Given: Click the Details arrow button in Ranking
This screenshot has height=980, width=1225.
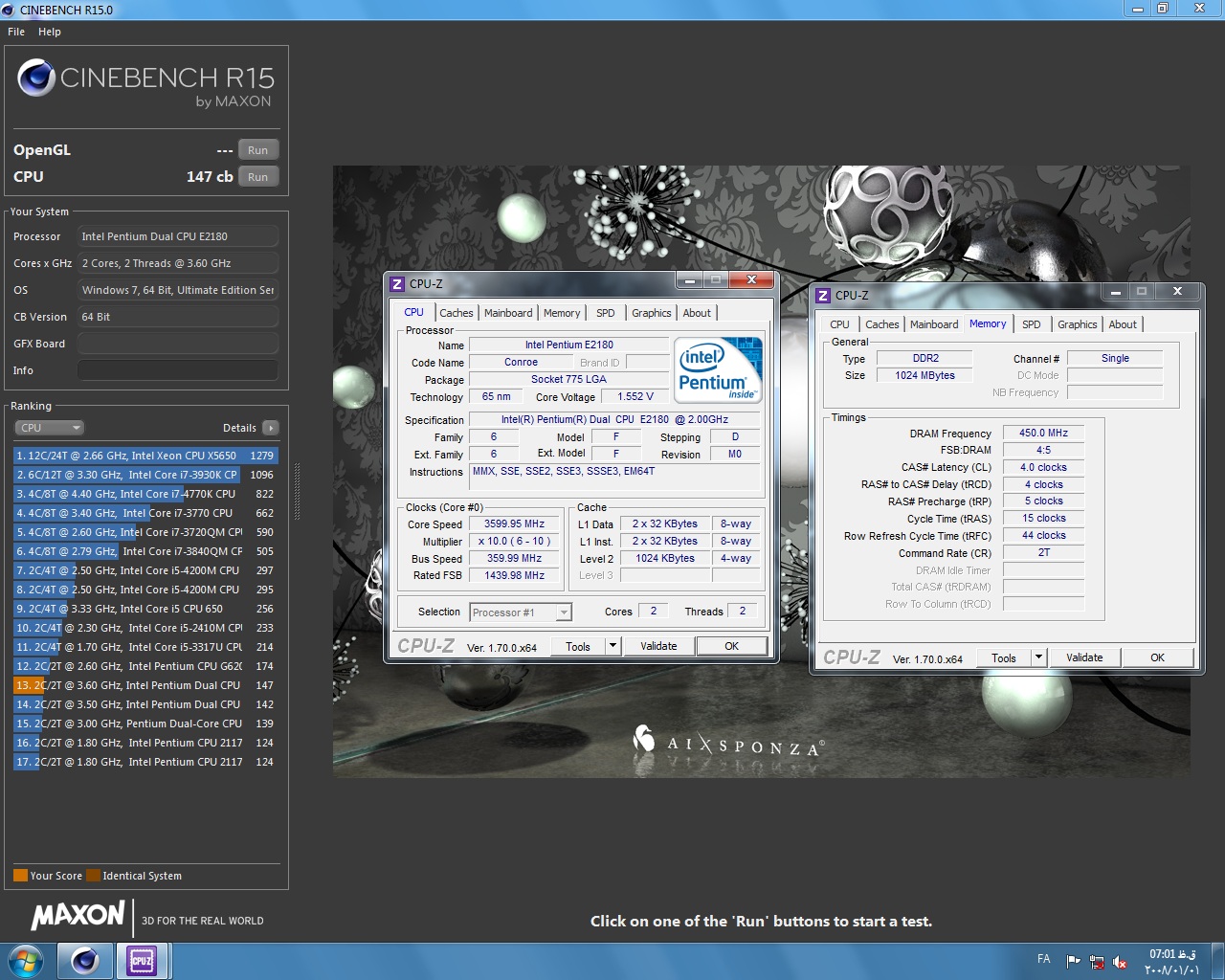Looking at the screenshot, I should pyautogui.click(x=271, y=428).
